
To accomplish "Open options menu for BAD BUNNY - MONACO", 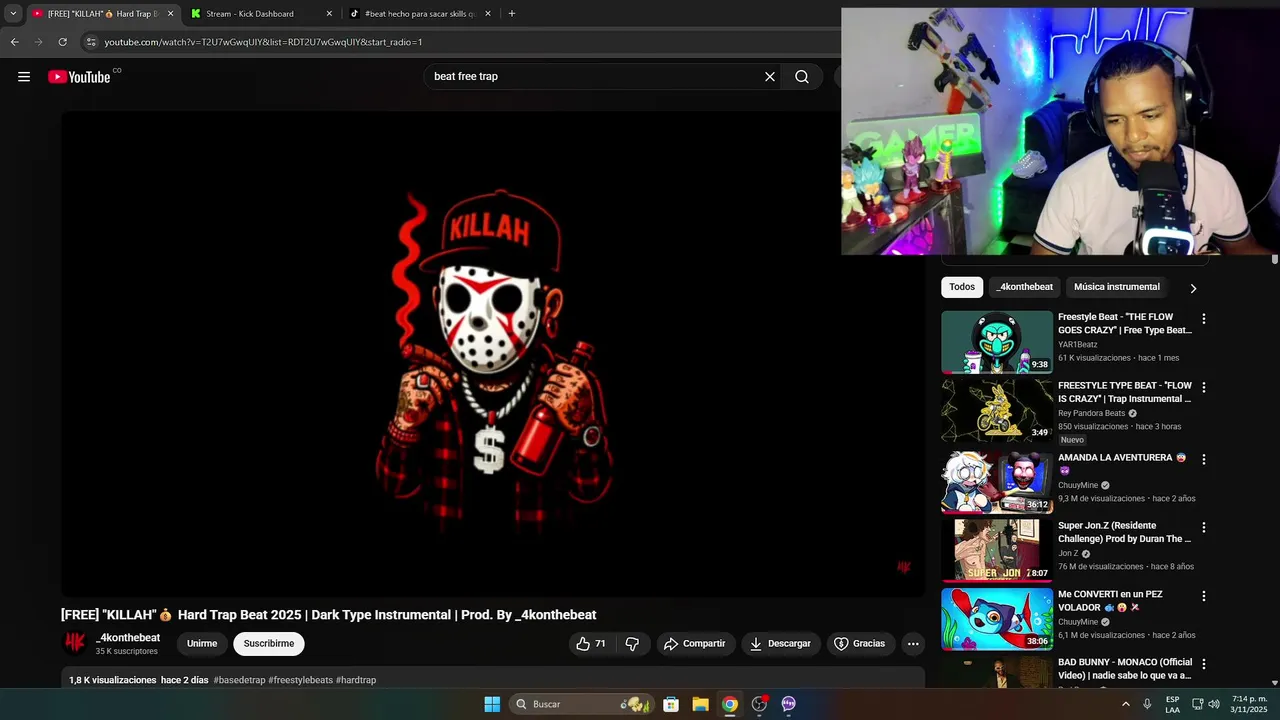I will point(1203,664).
